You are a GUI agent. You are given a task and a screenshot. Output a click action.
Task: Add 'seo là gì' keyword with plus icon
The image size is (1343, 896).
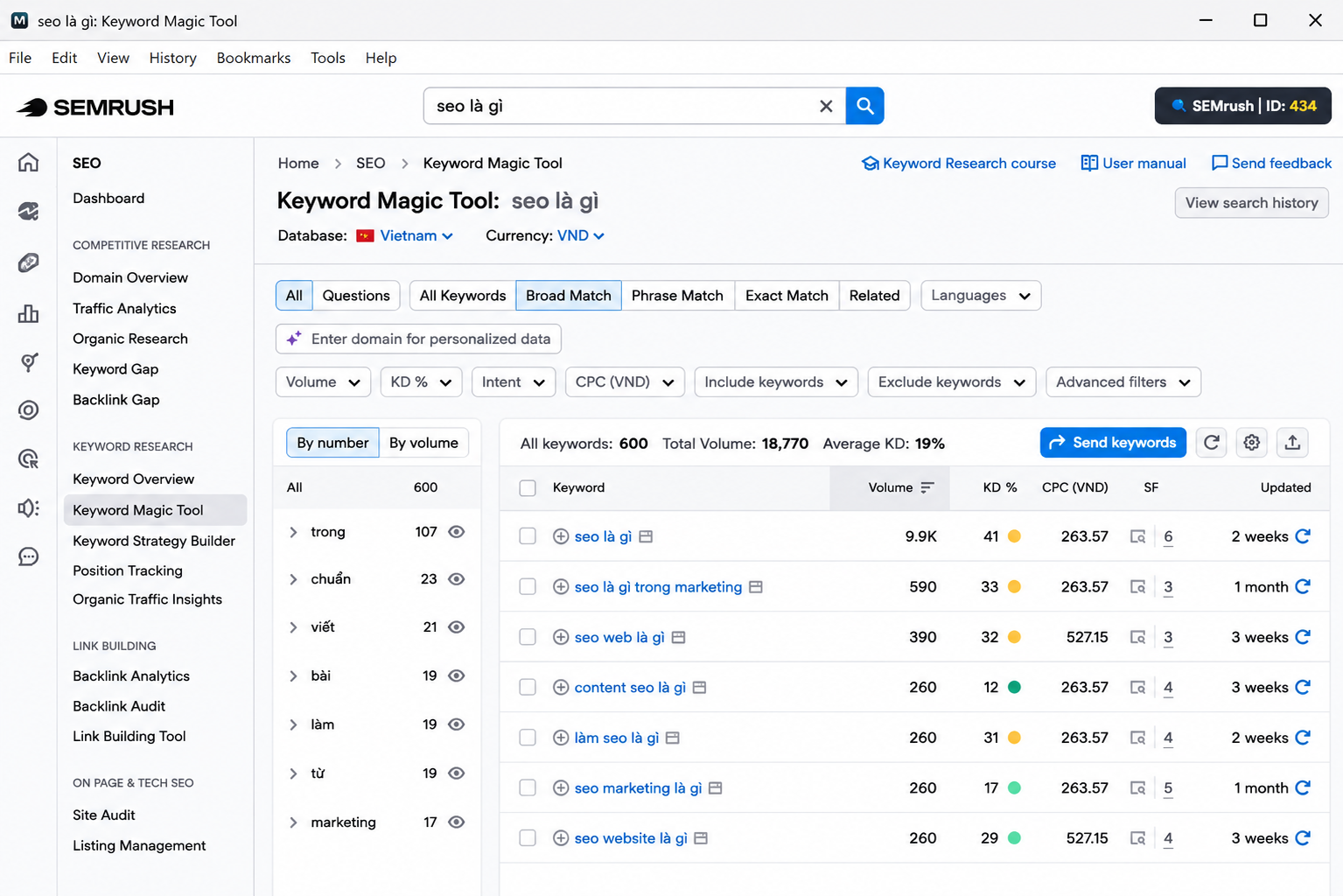point(561,536)
